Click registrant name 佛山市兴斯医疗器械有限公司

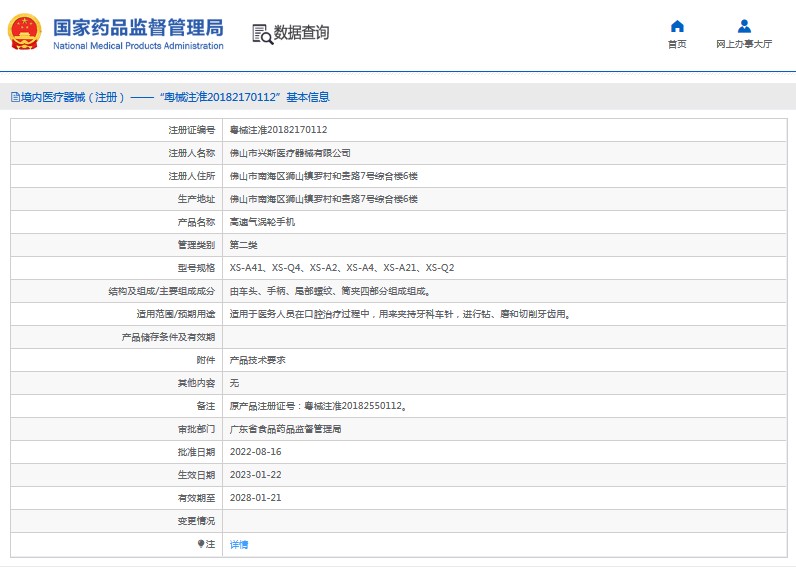pos(290,153)
